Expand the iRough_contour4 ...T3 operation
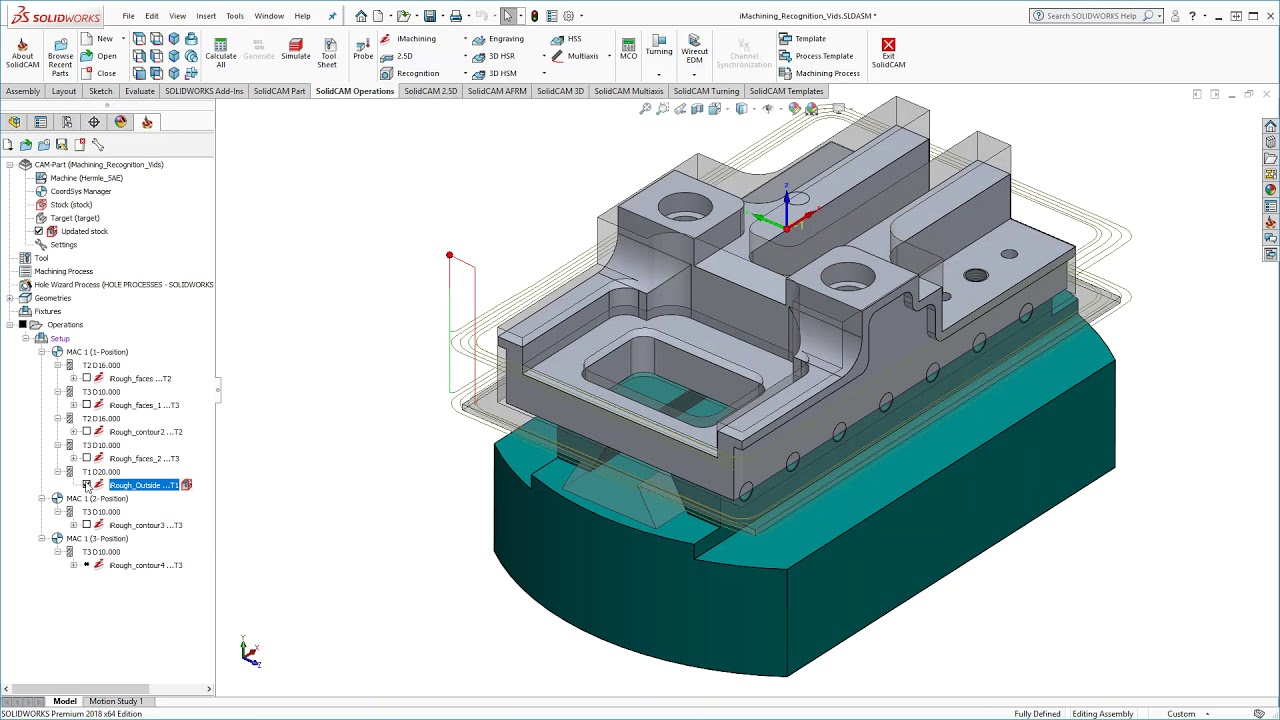This screenshot has width=1280, height=720. [x=73, y=565]
